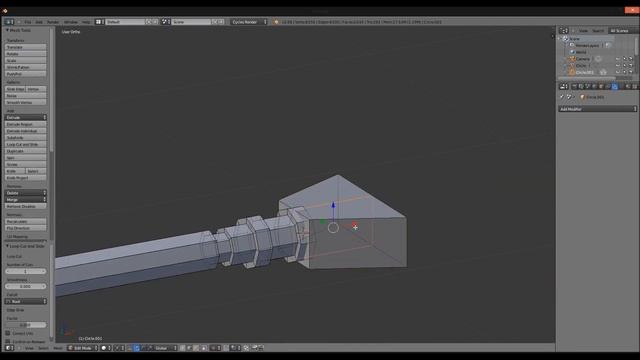Toggle limit selection to visible

click(x=204, y=348)
